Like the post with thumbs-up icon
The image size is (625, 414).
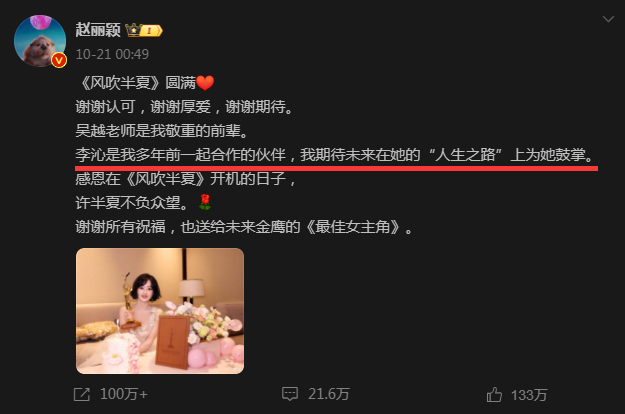494,394
